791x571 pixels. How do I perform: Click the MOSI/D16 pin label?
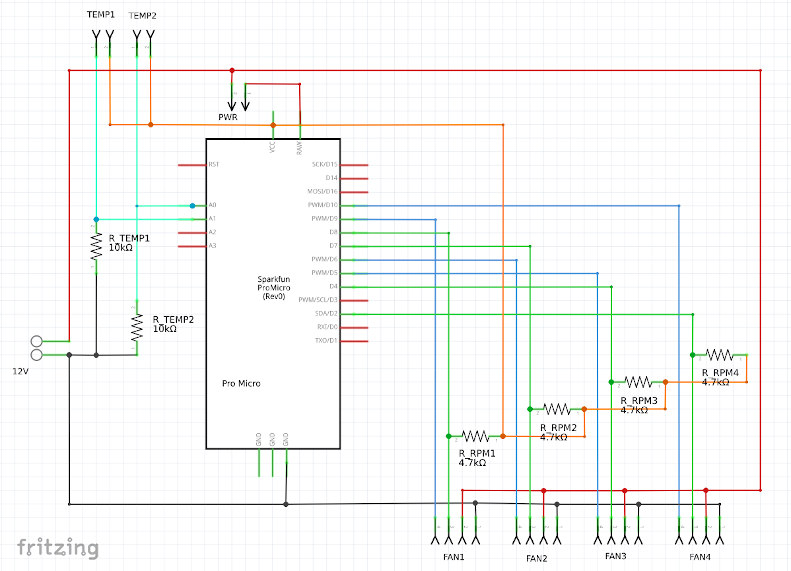click(322, 192)
